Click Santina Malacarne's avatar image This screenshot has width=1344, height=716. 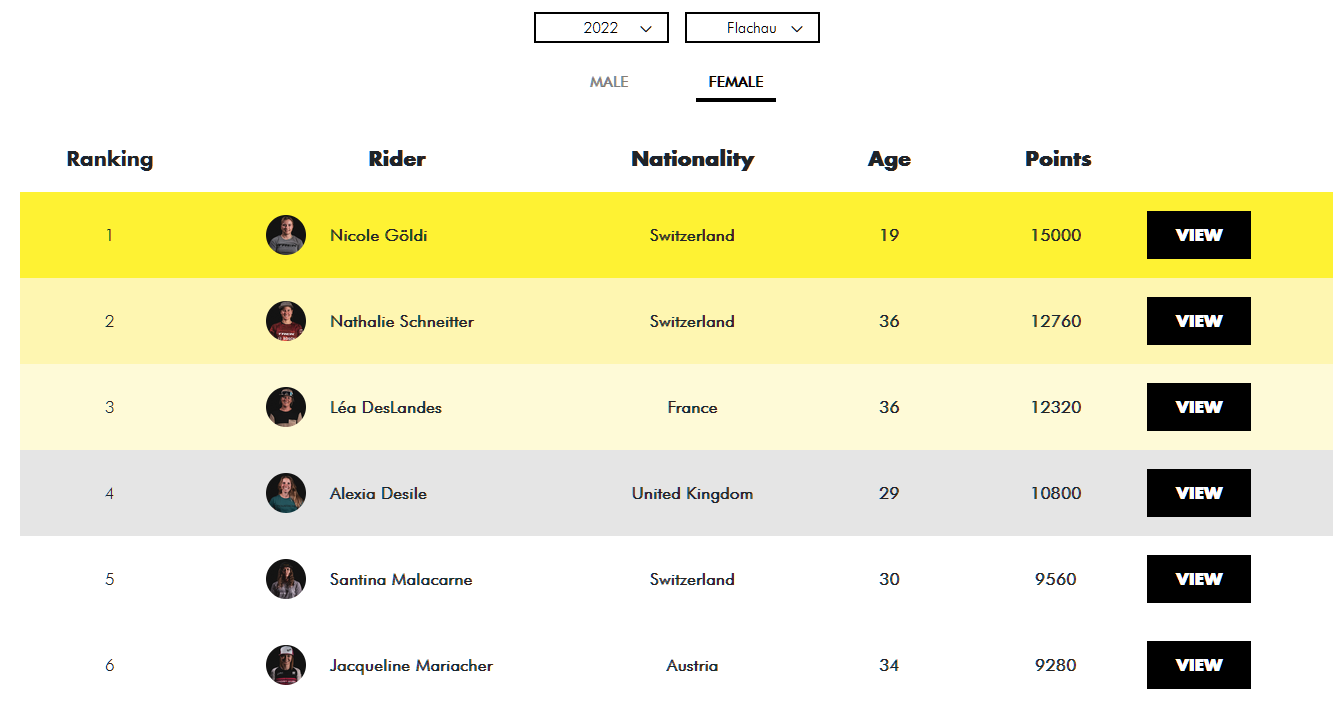(x=286, y=579)
